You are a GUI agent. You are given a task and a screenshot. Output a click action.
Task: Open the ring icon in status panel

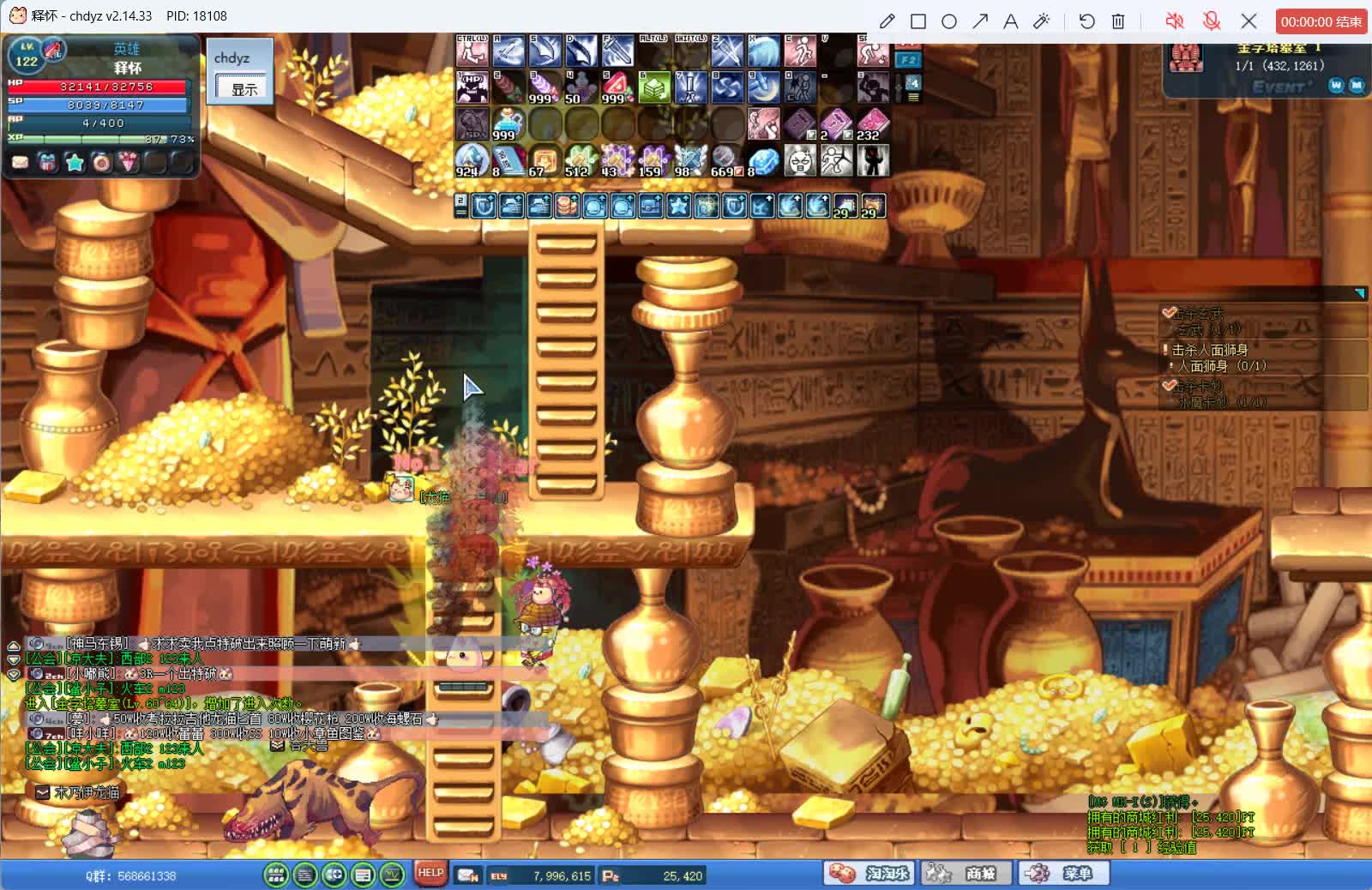coord(102,162)
